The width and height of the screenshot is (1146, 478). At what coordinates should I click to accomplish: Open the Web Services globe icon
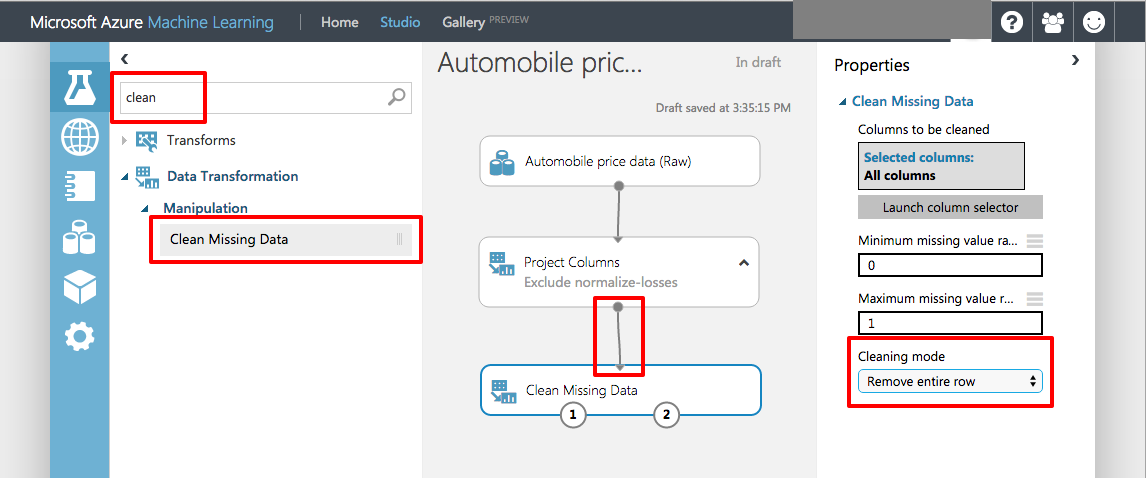tap(80, 137)
